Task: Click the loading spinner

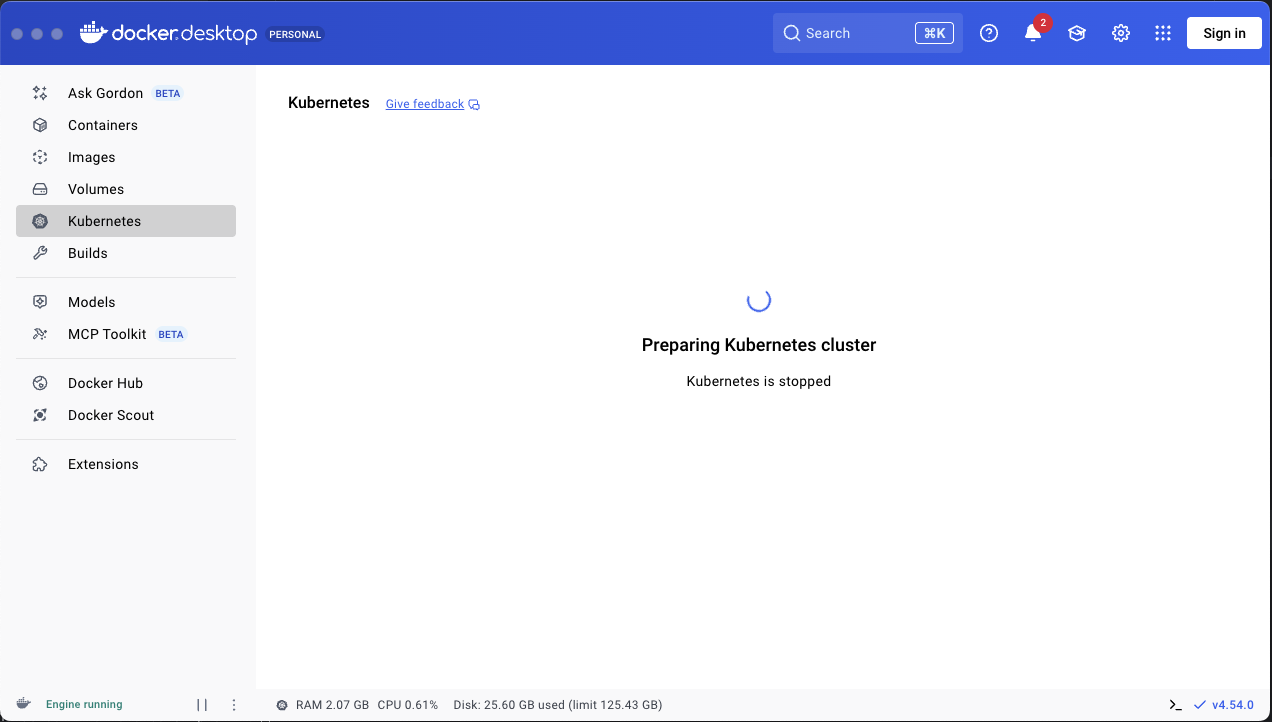Action: [x=759, y=300]
